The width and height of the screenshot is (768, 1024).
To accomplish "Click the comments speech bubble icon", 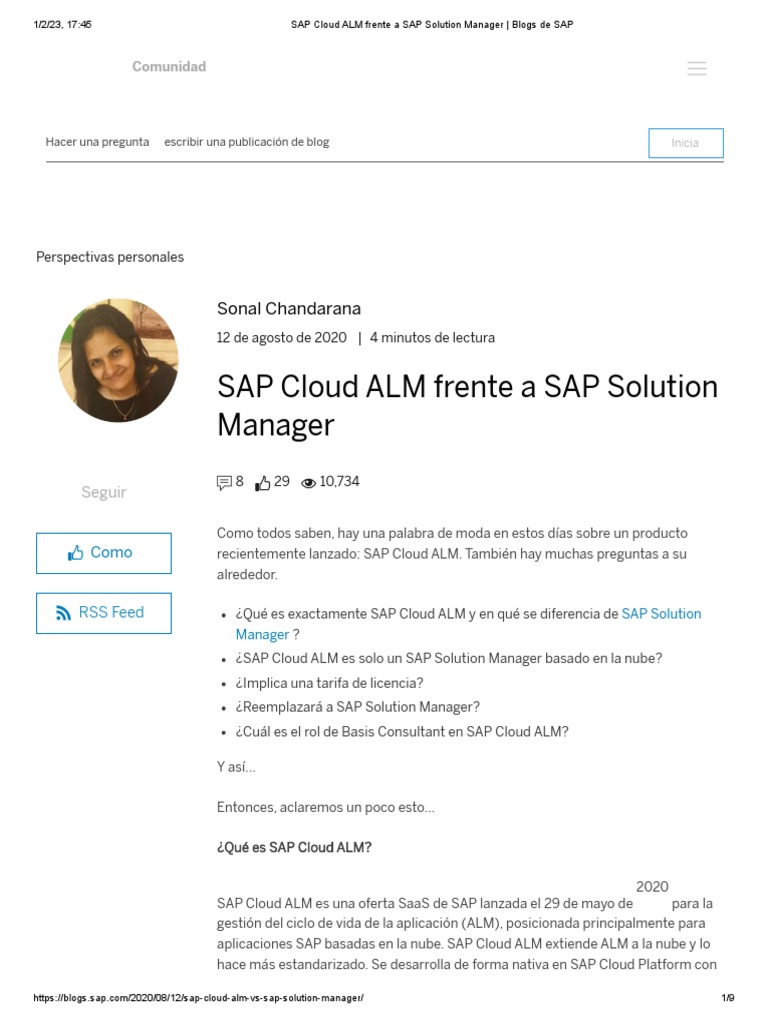I will pos(224,483).
